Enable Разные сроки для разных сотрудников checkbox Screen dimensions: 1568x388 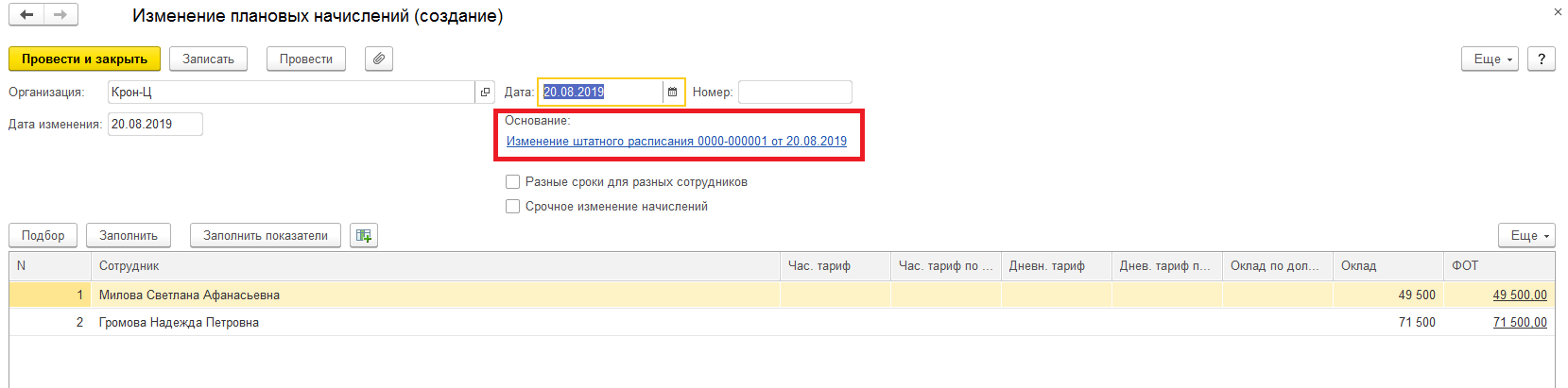512,181
